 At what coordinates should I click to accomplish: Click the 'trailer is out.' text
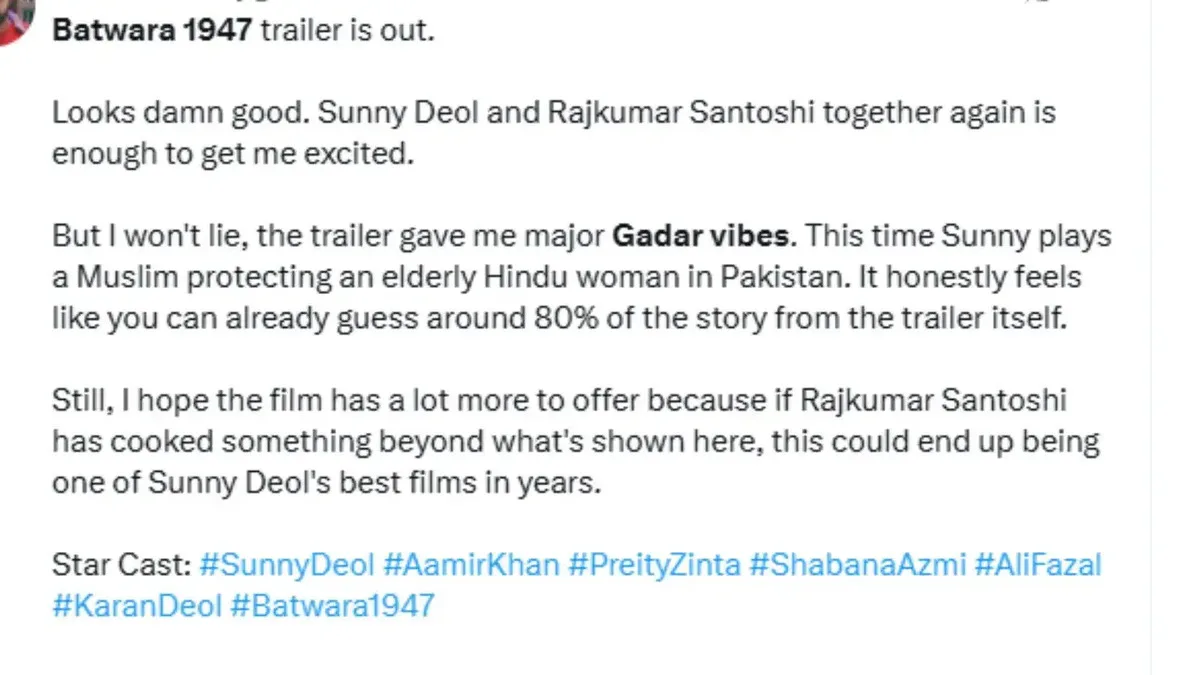click(347, 30)
